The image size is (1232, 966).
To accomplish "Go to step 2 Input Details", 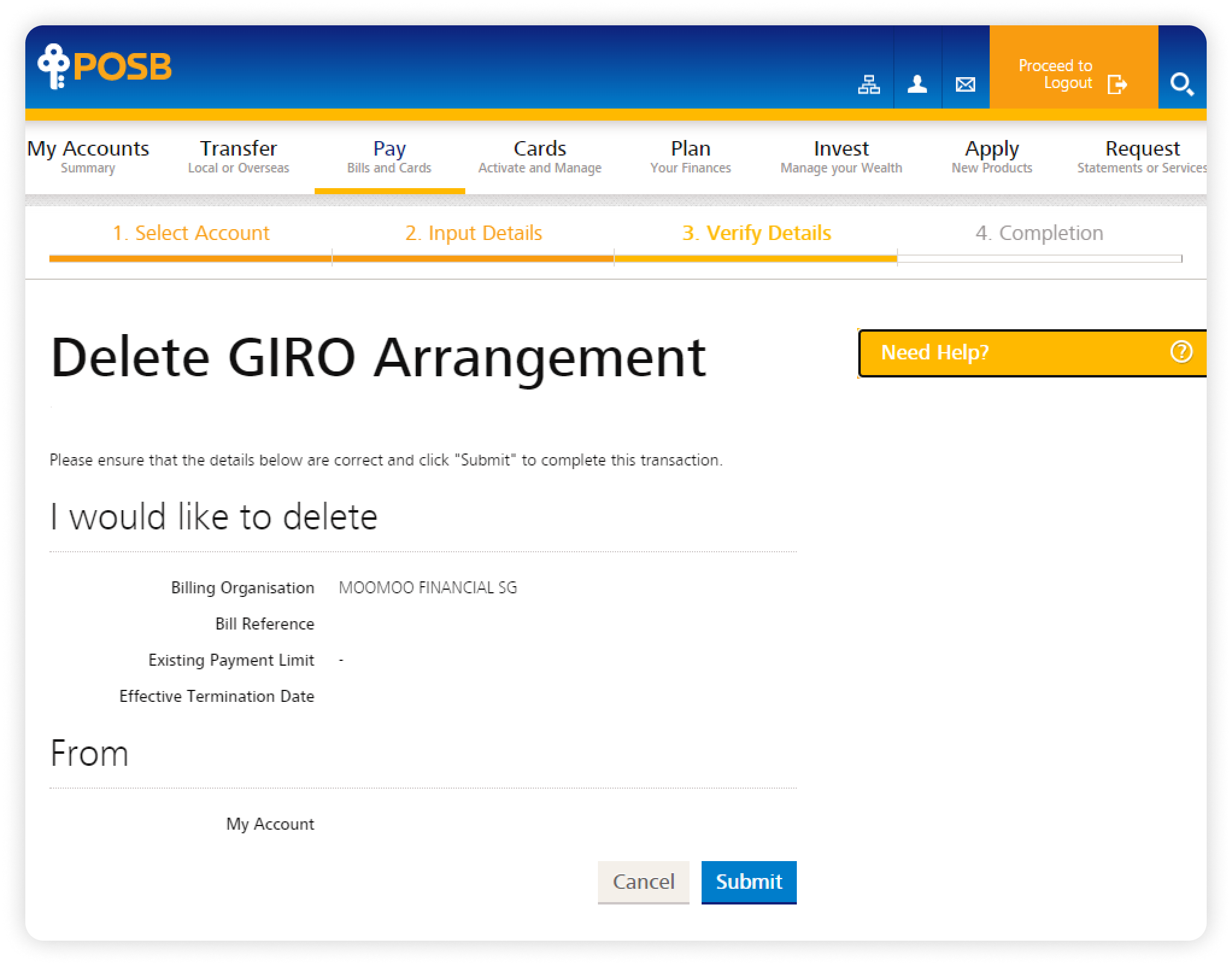I will click(x=474, y=233).
